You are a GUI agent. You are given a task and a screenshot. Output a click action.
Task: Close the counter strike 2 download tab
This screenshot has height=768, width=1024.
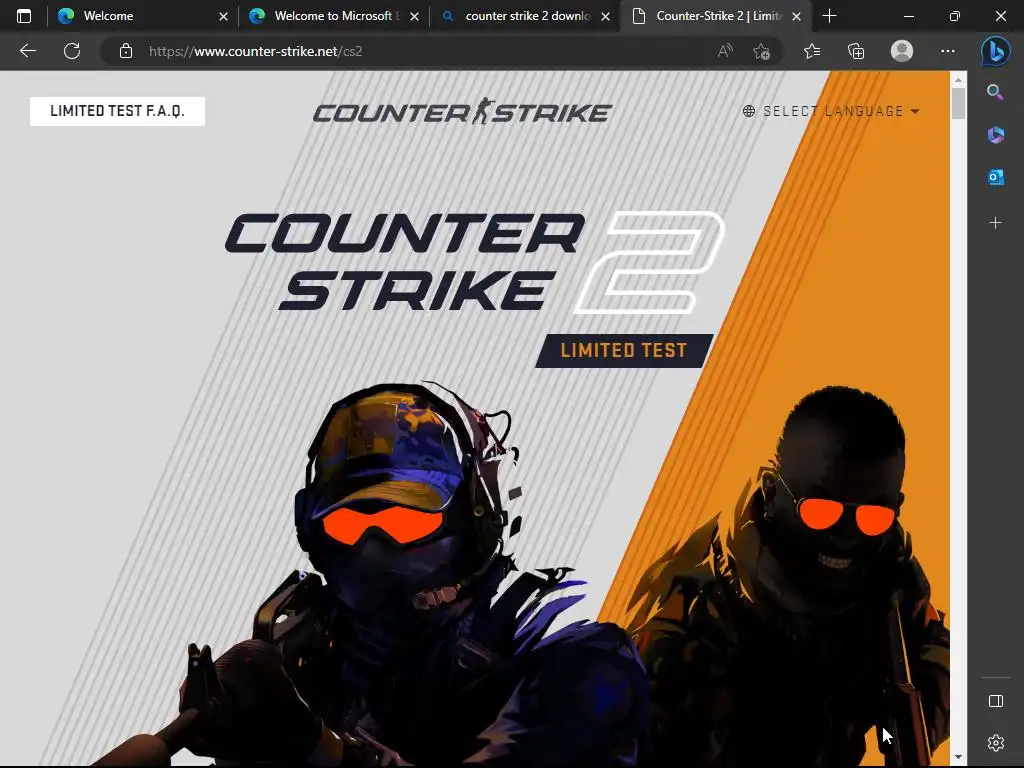[605, 16]
